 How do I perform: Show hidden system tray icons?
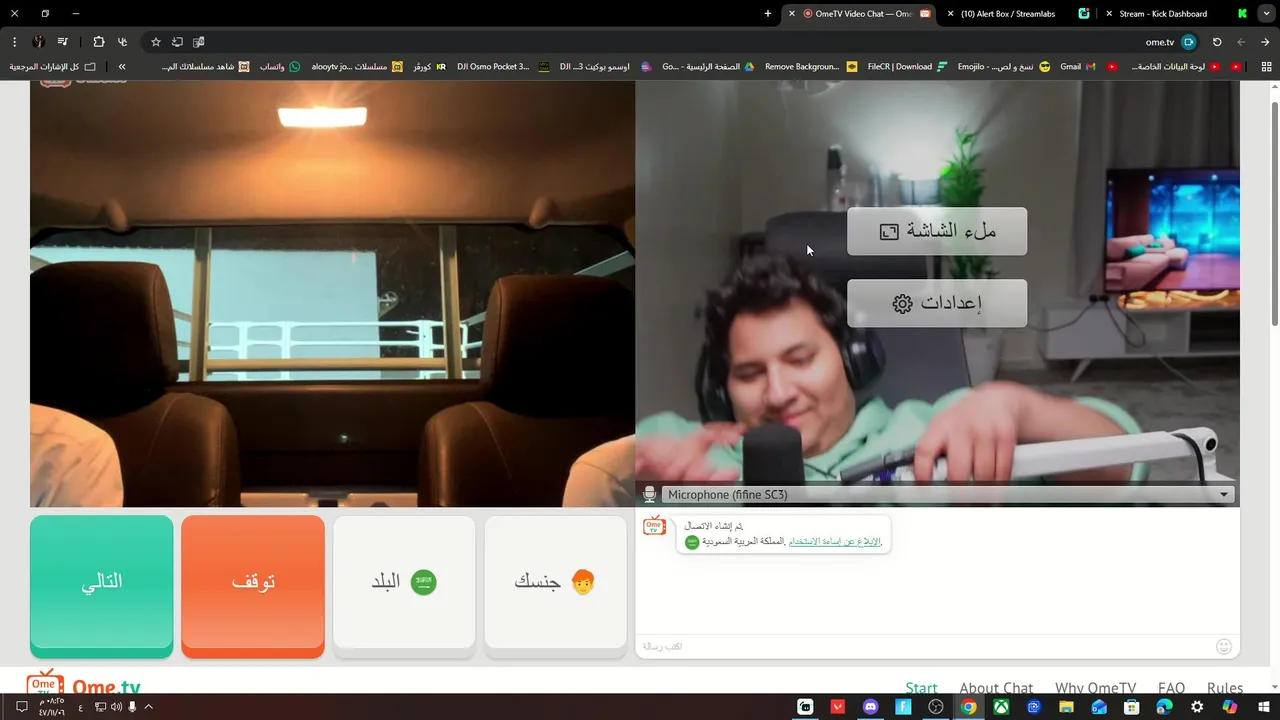click(x=148, y=707)
